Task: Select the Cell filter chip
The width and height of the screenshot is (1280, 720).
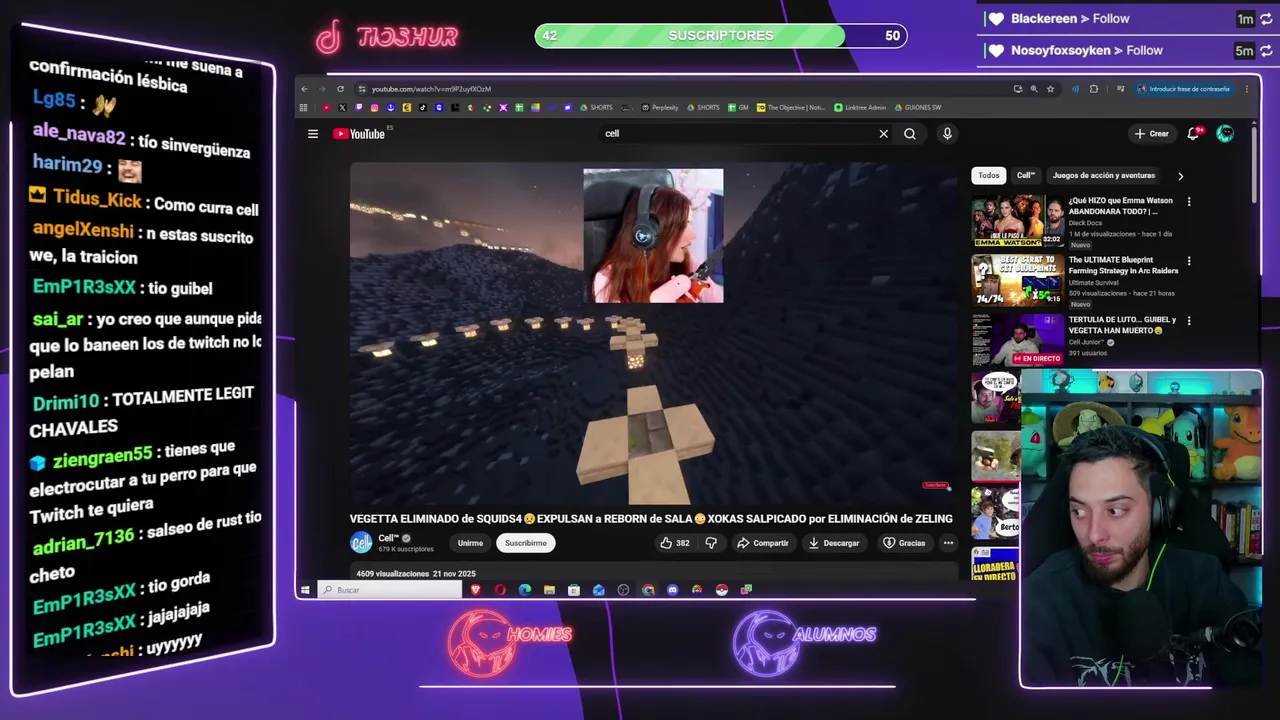Action: tap(1026, 175)
